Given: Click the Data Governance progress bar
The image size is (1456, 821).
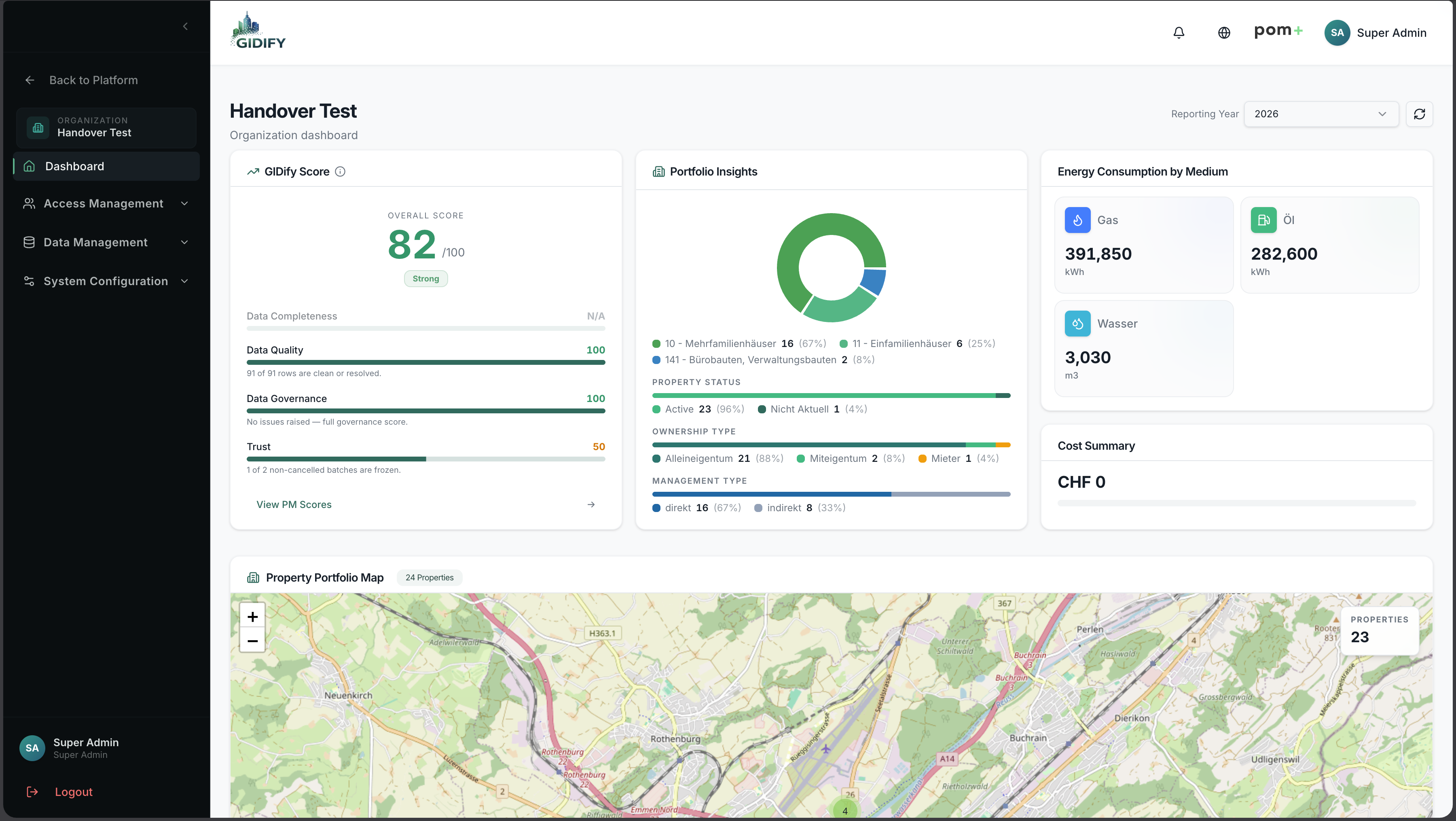Looking at the screenshot, I should [425, 411].
